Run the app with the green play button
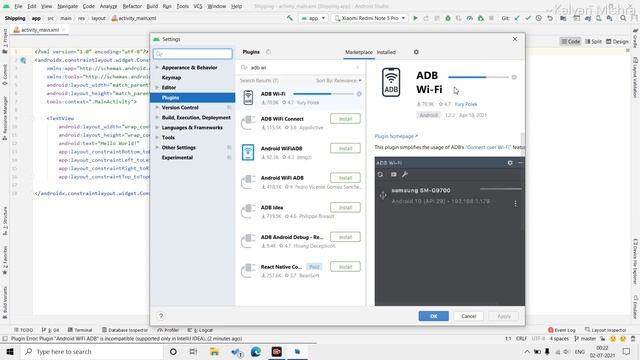Viewport: 640px width, 360px height. click(415, 18)
